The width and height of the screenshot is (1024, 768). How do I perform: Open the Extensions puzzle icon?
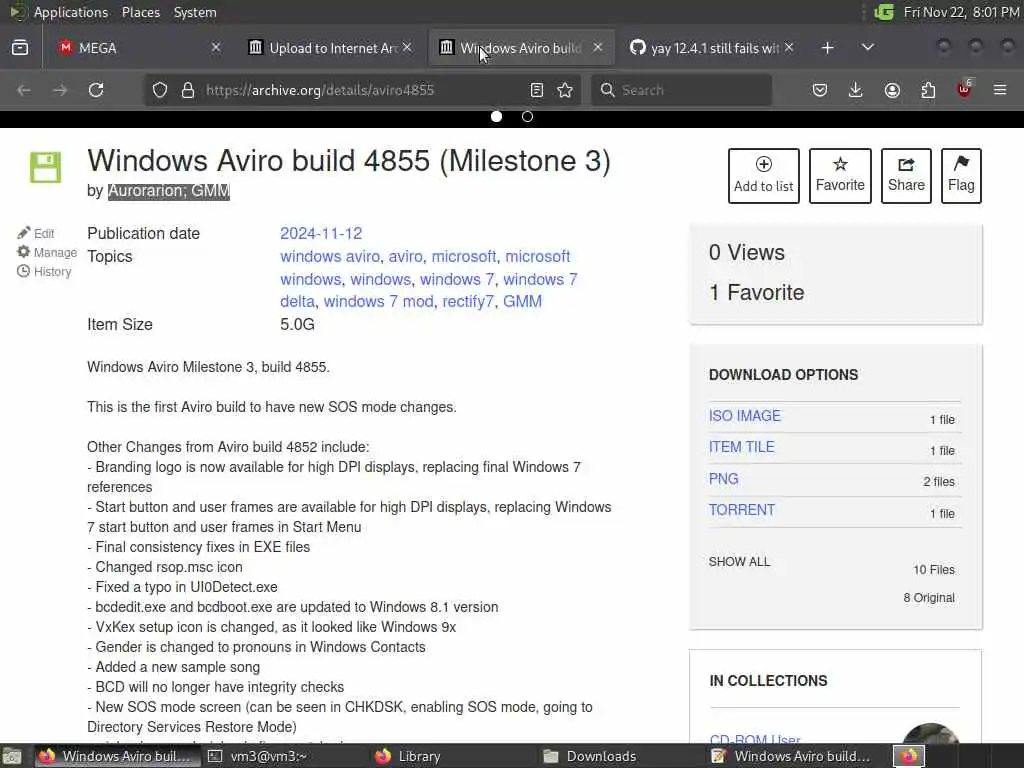click(x=928, y=90)
